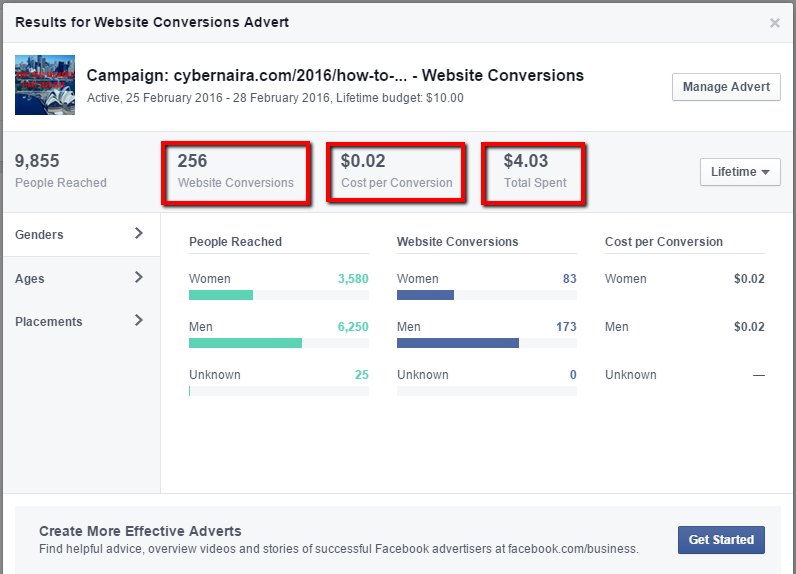
Task: Select the Ages breakdown tab
Action: [30, 279]
